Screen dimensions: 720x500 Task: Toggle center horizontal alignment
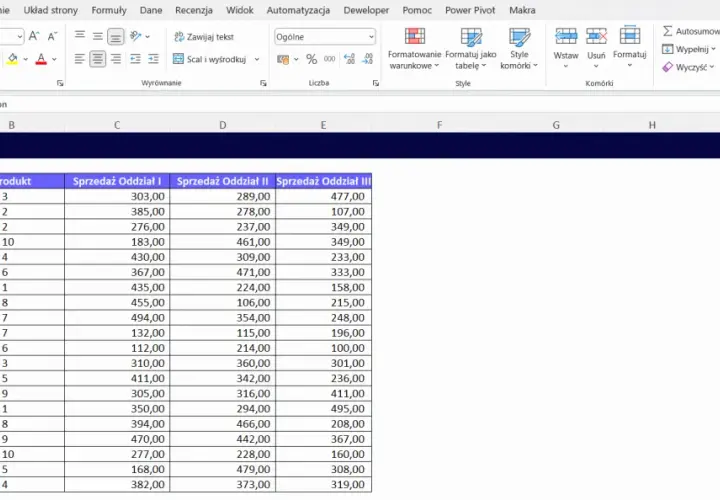[97, 59]
